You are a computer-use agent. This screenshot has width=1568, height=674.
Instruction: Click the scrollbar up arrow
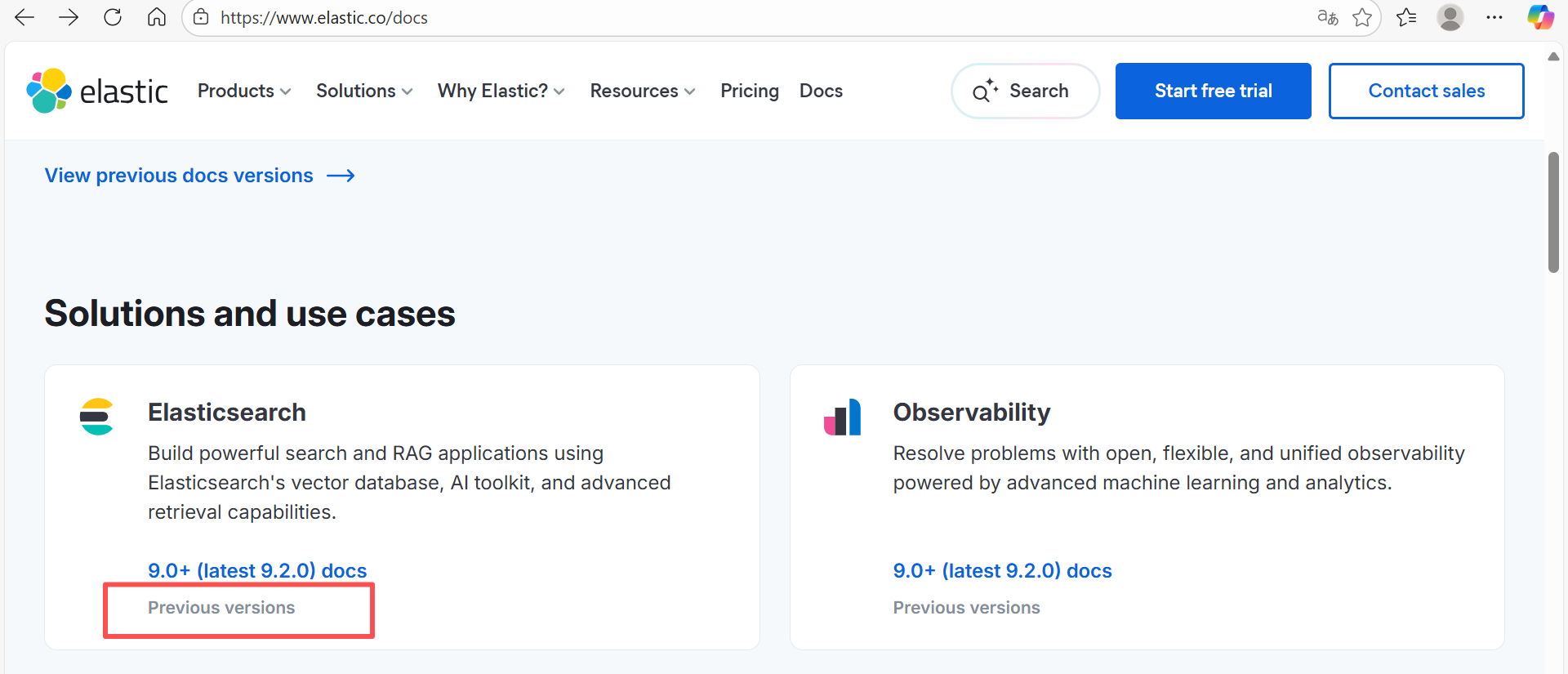(x=1553, y=56)
